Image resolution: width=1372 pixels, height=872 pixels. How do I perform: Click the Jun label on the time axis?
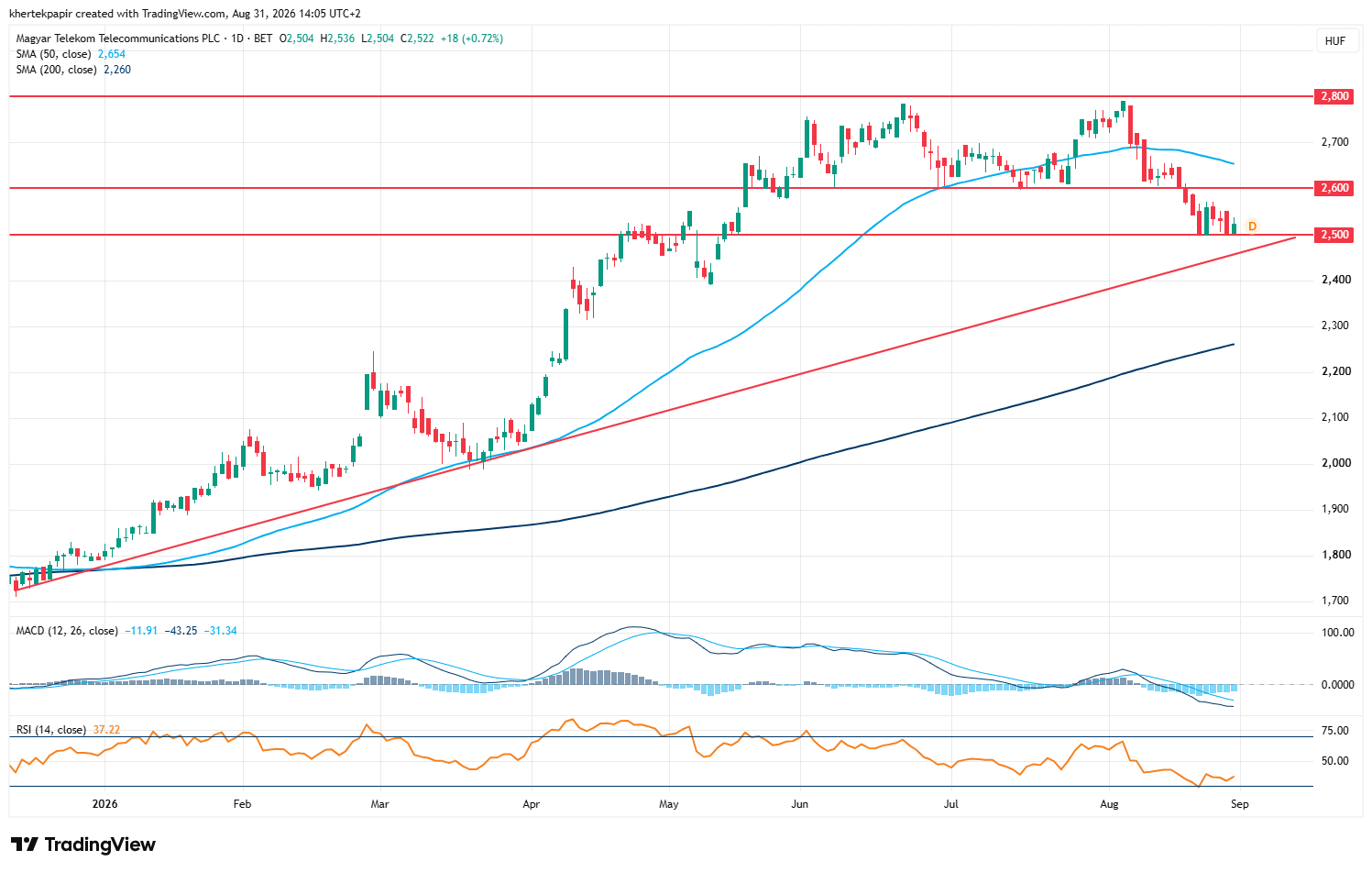pyautogui.click(x=800, y=804)
